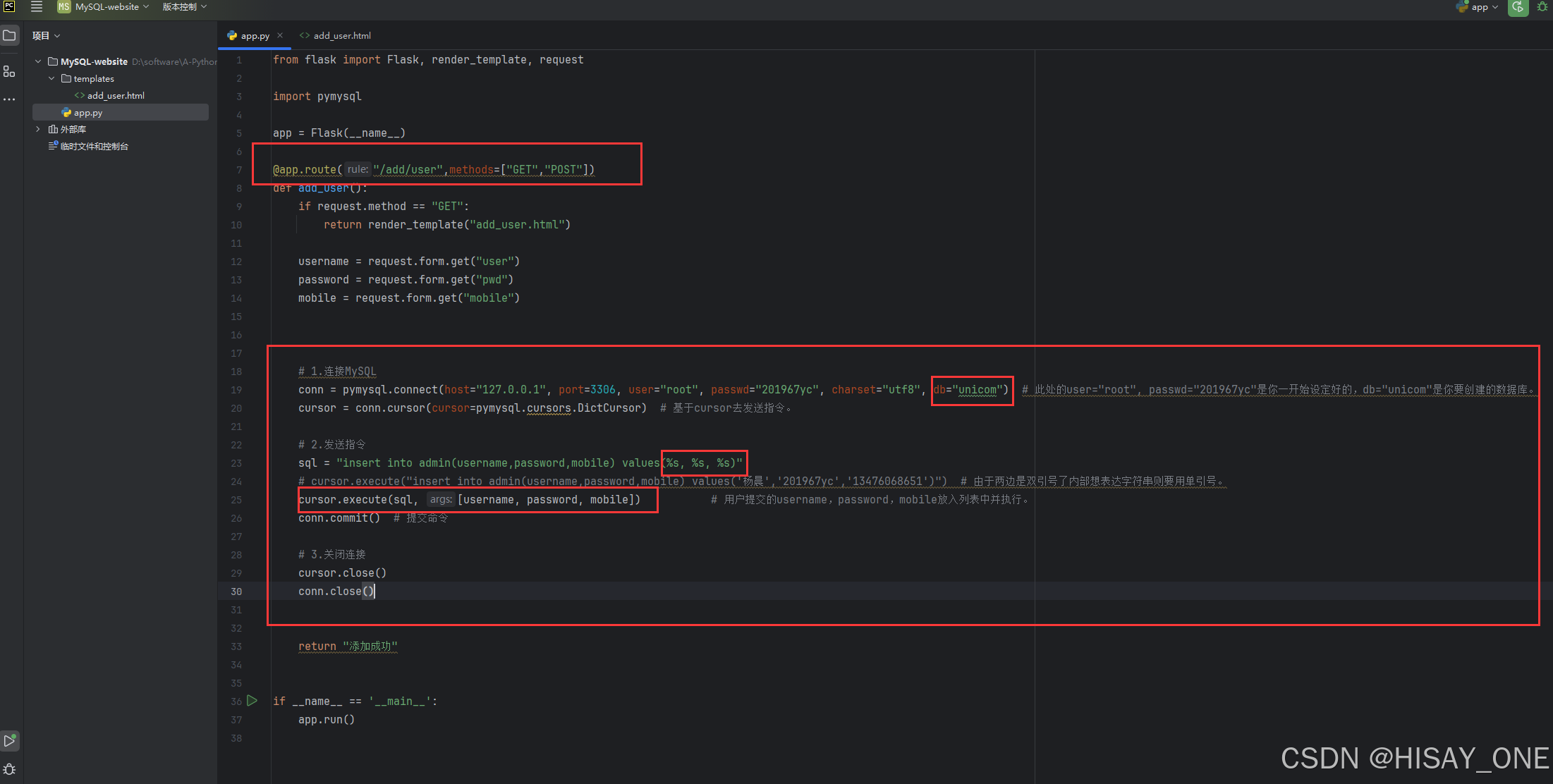Image resolution: width=1553 pixels, height=784 pixels.
Task: Switch to the add_user.html editor tab
Action: point(341,35)
